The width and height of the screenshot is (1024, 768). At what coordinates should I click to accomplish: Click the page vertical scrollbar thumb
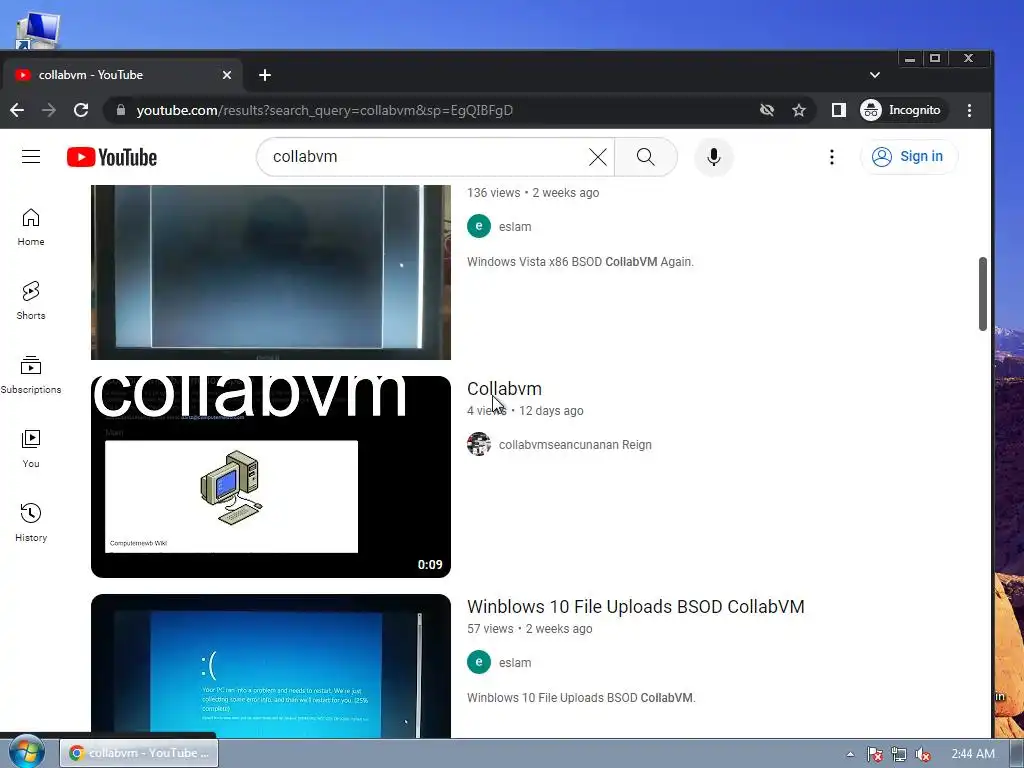coord(983,294)
